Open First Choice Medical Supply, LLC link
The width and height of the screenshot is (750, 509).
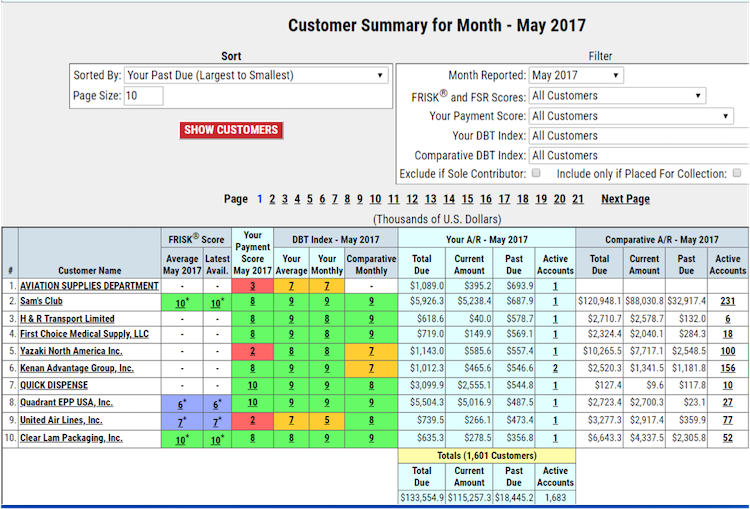pyautogui.click(x=84, y=334)
